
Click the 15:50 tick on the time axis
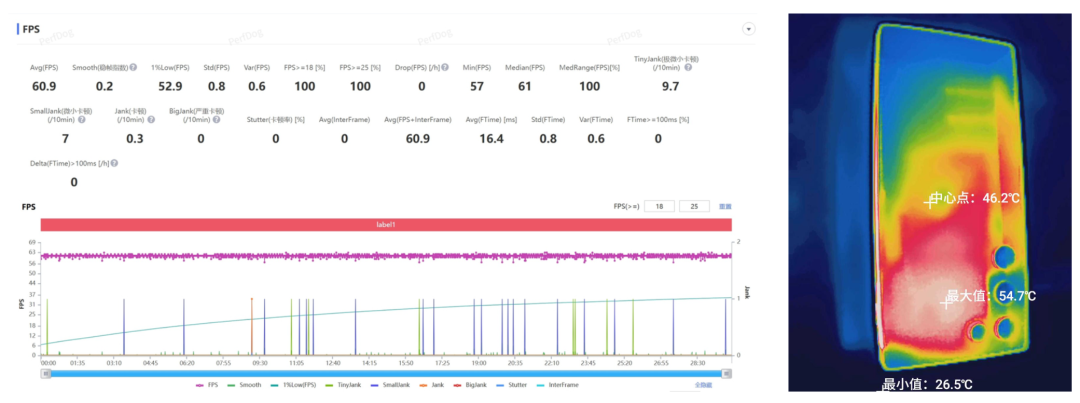[406, 362]
